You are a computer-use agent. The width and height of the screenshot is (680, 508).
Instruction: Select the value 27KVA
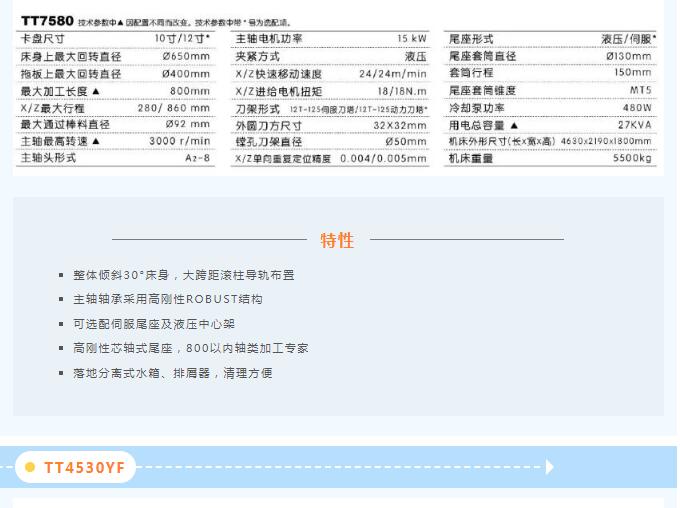(x=634, y=125)
